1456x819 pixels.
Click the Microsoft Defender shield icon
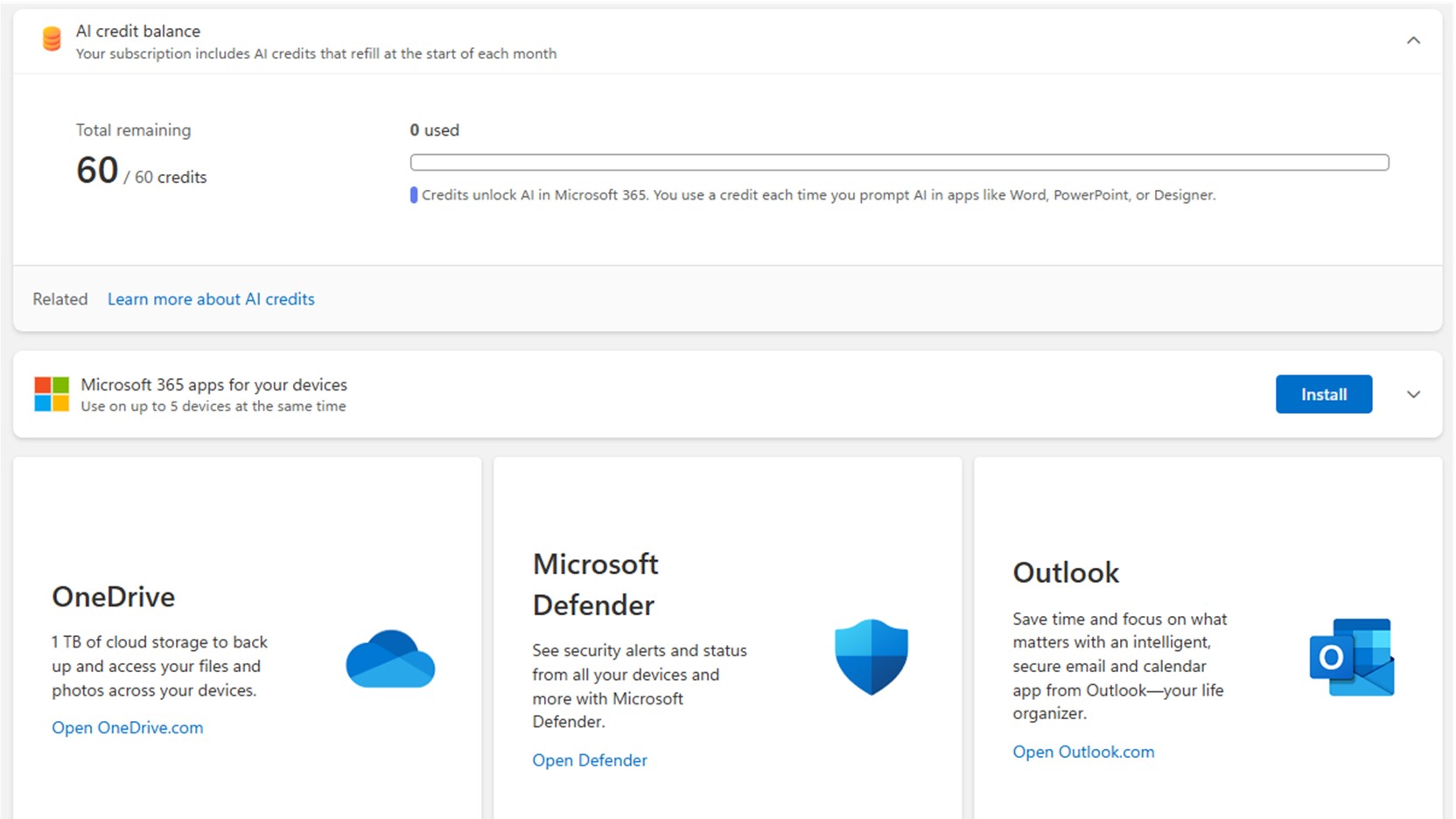coord(871,656)
